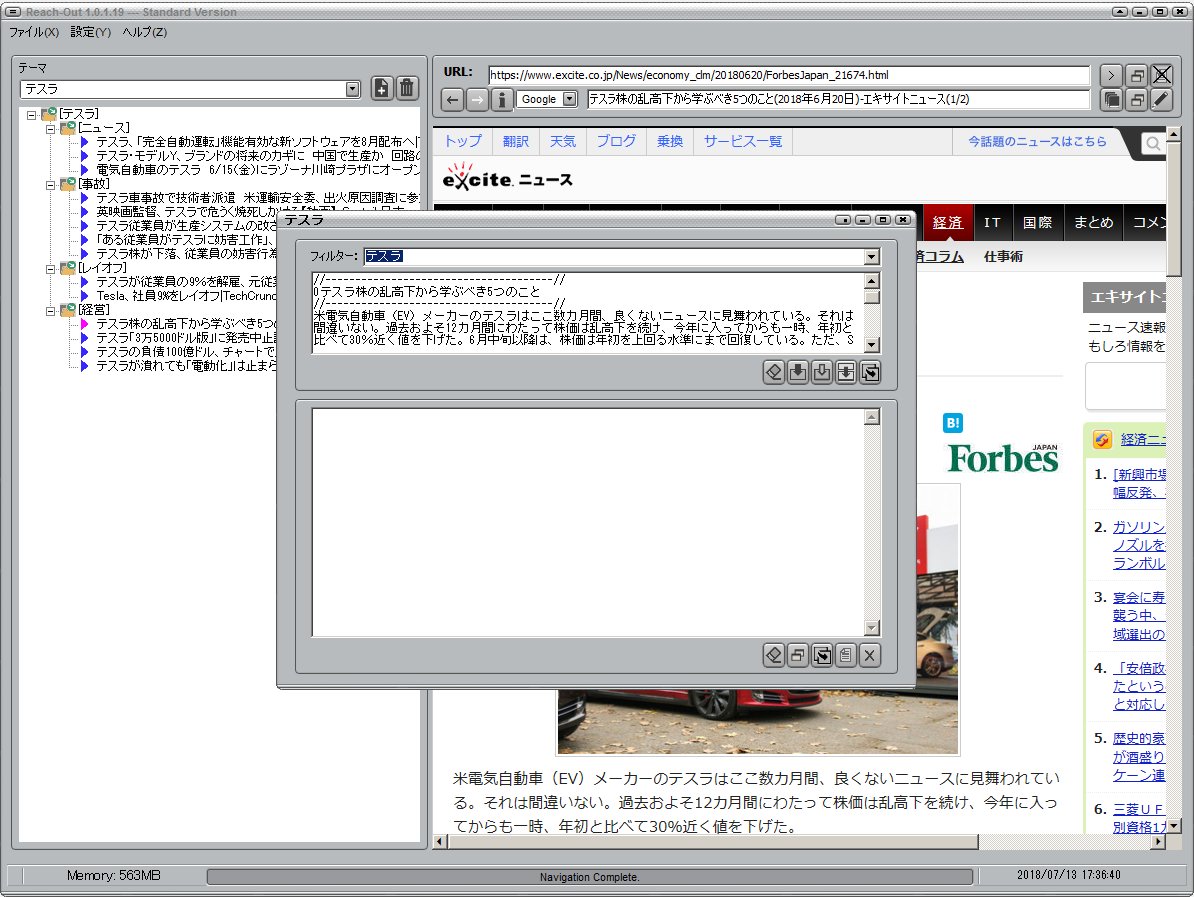Click the solid download-arrow icon in テスラ dialog
Screen dimensions: 1194x897
pyautogui.click(x=798, y=372)
